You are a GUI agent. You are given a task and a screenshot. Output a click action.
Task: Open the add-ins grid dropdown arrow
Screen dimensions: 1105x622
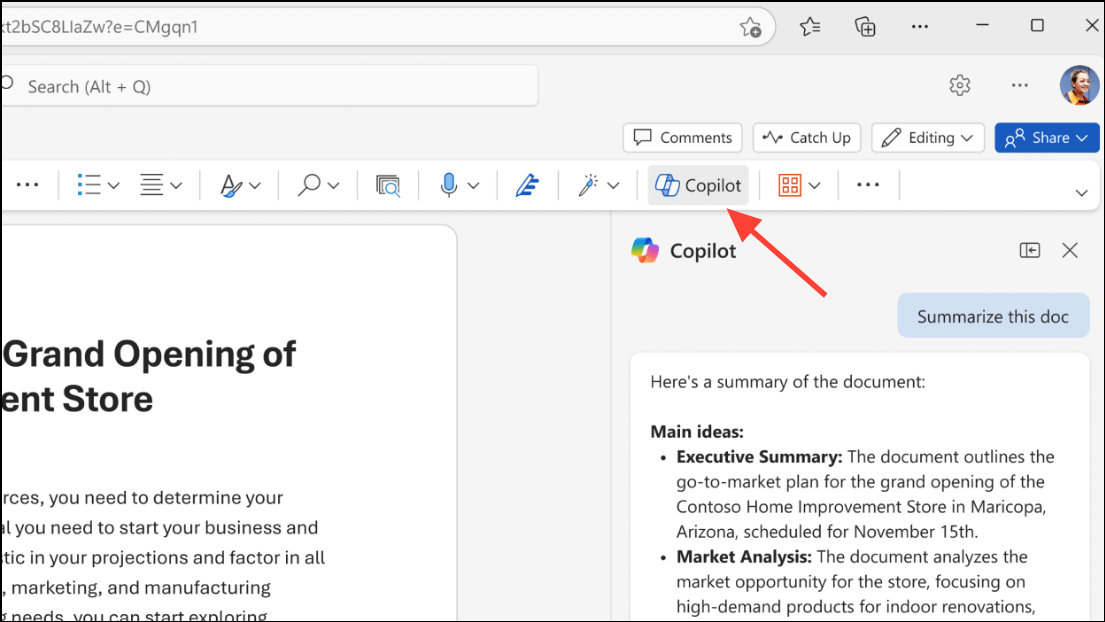pos(815,186)
